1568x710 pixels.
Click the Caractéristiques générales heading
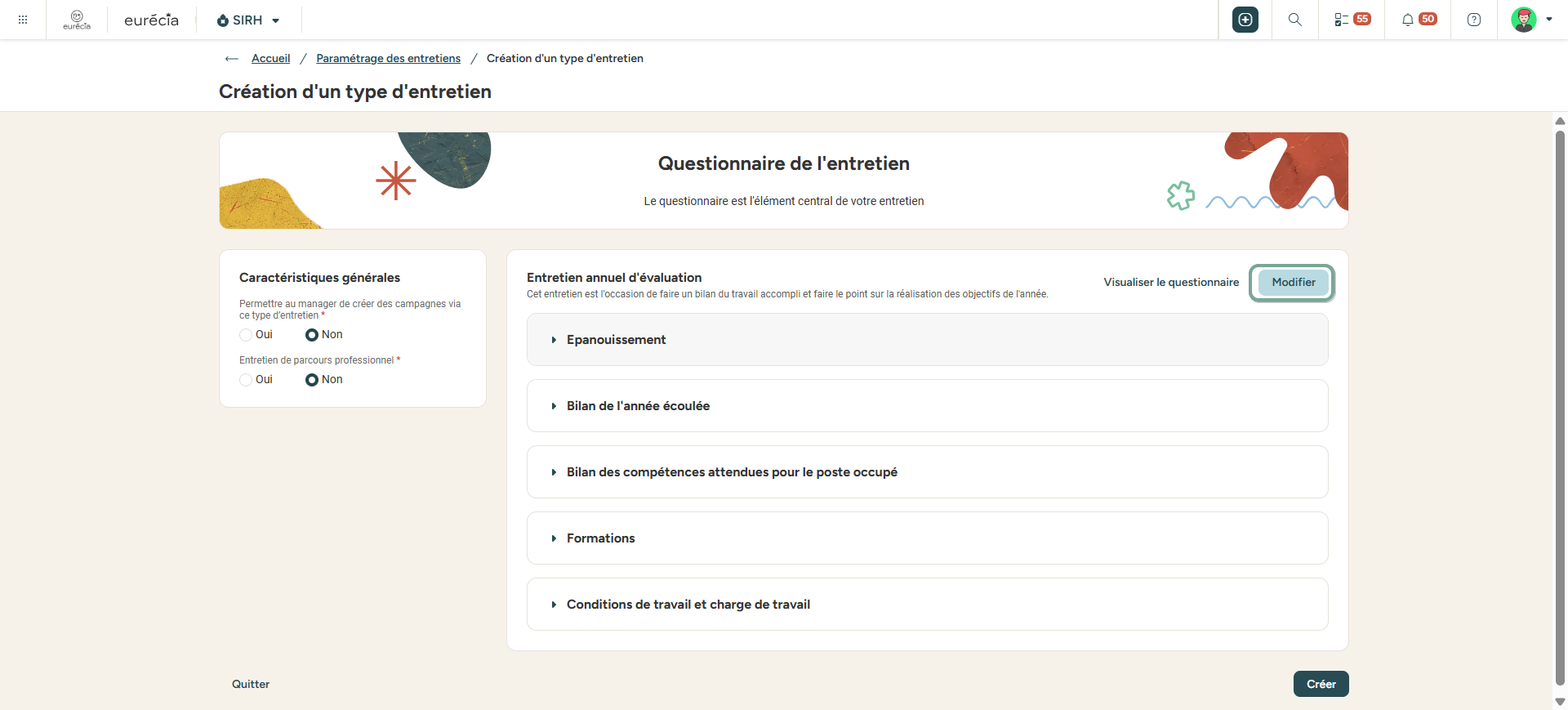[319, 278]
